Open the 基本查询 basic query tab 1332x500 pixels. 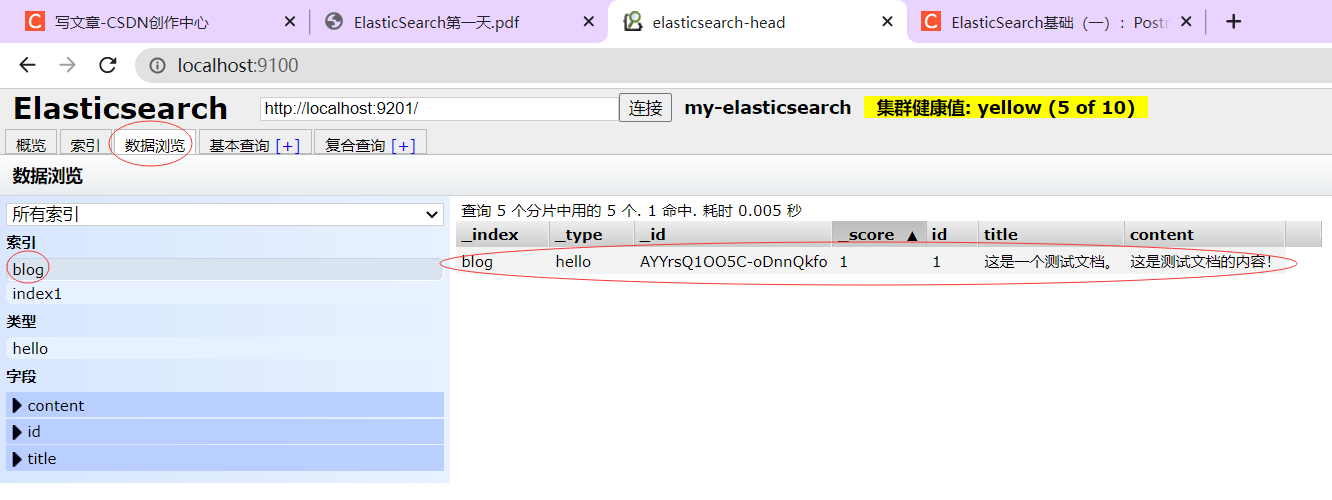click(239, 145)
